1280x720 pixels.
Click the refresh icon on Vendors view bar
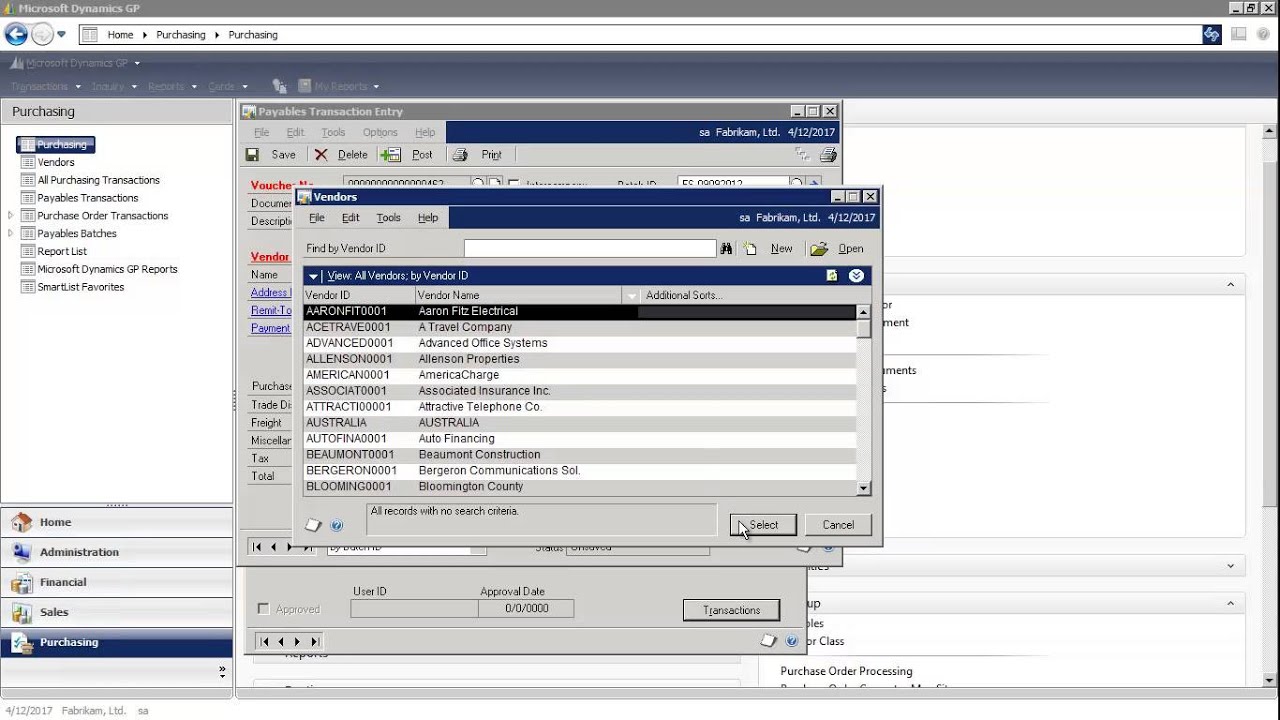[x=832, y=276]
